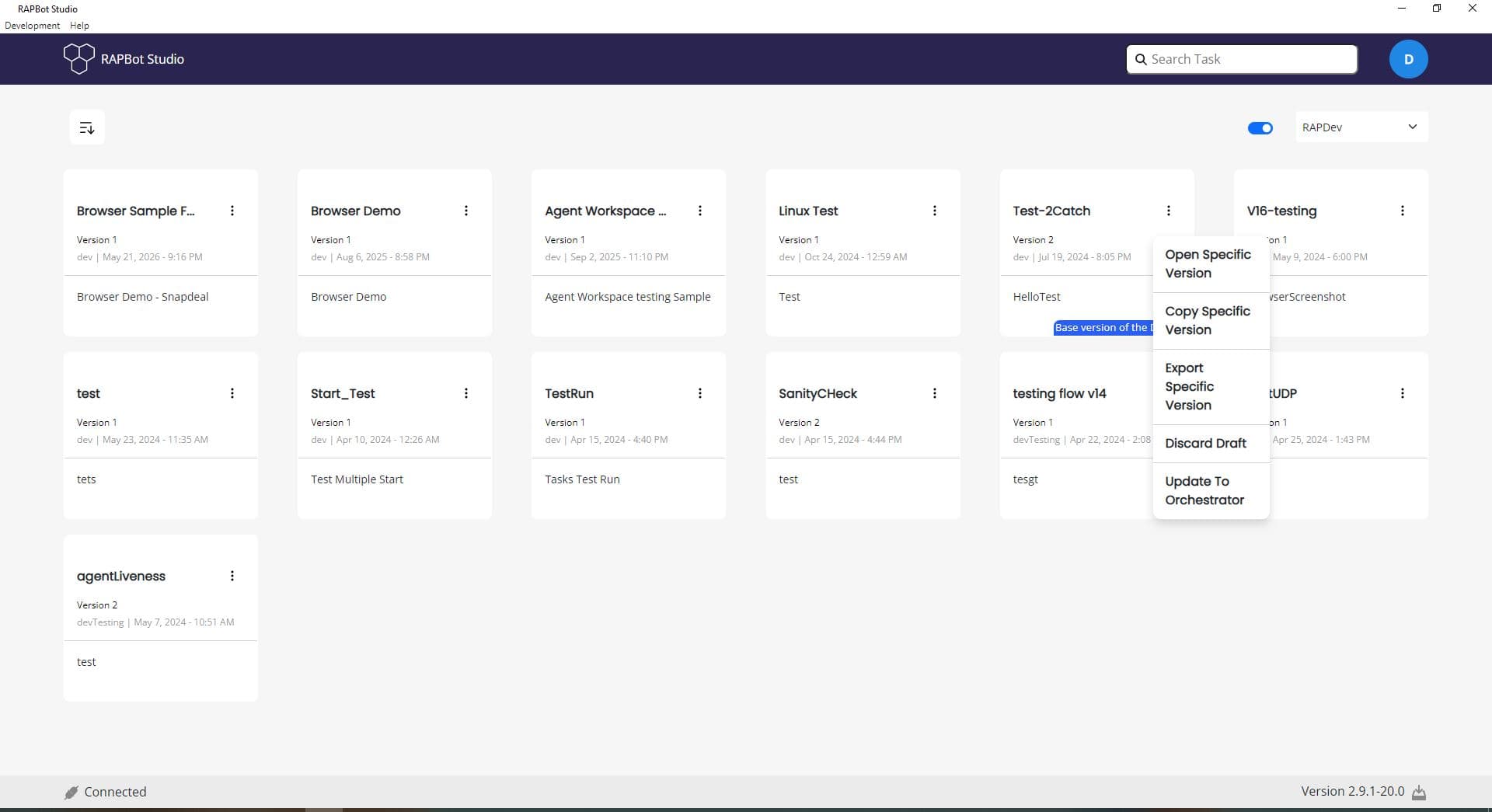Click the Connected plug status icon
This screenshot has height=812, width=1492.
tap(71, 792)
